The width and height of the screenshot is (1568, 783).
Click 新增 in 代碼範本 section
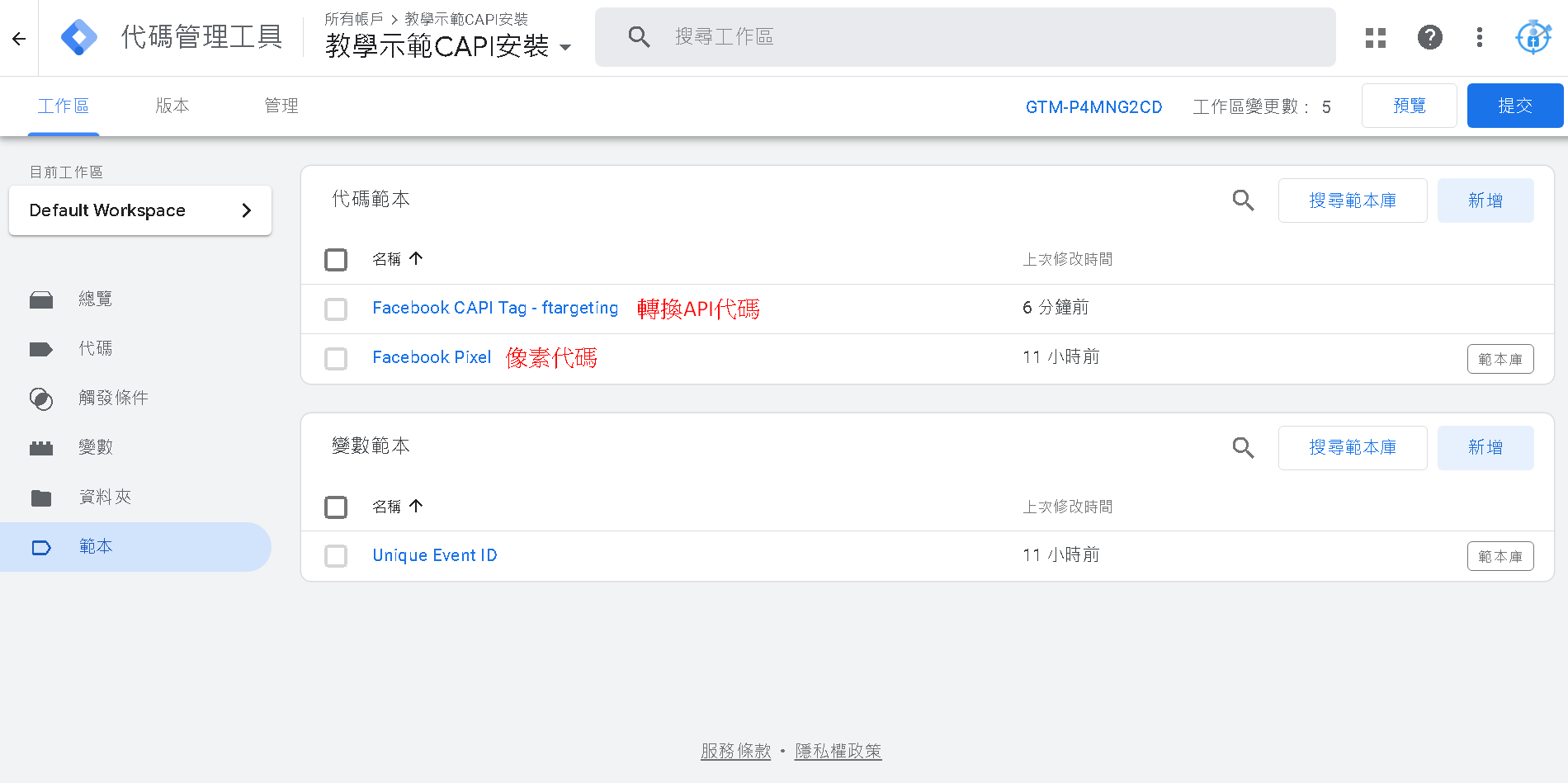[1485, 200]
